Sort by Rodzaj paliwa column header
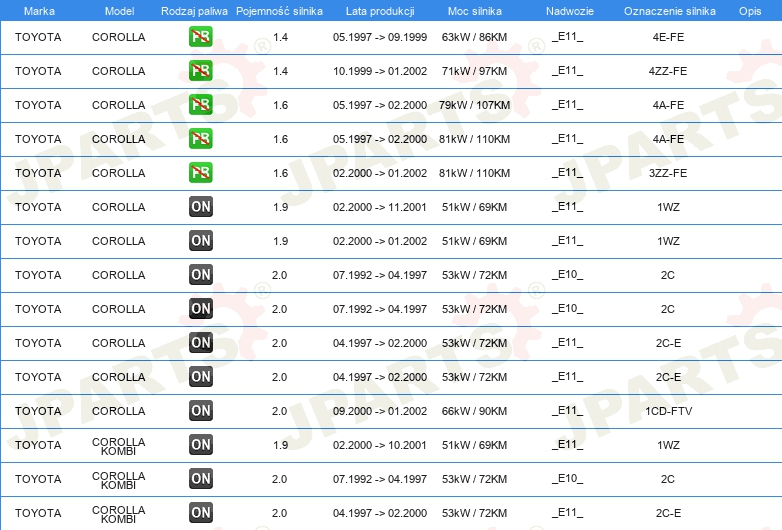The image size is (782, 530). pyautogui.click(x=194, y=11)
